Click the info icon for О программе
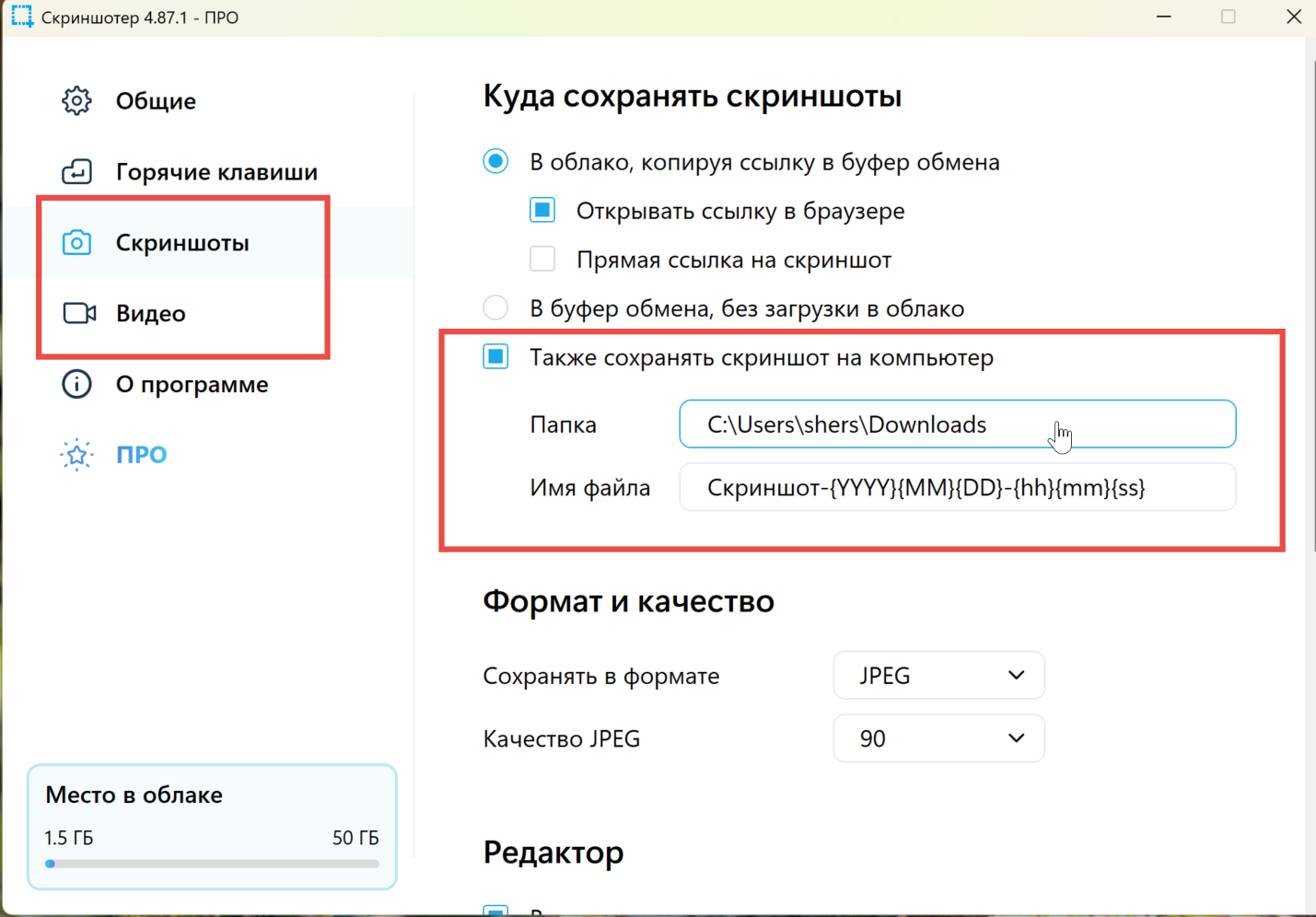The image size is (1316, 917). point(76,384)
